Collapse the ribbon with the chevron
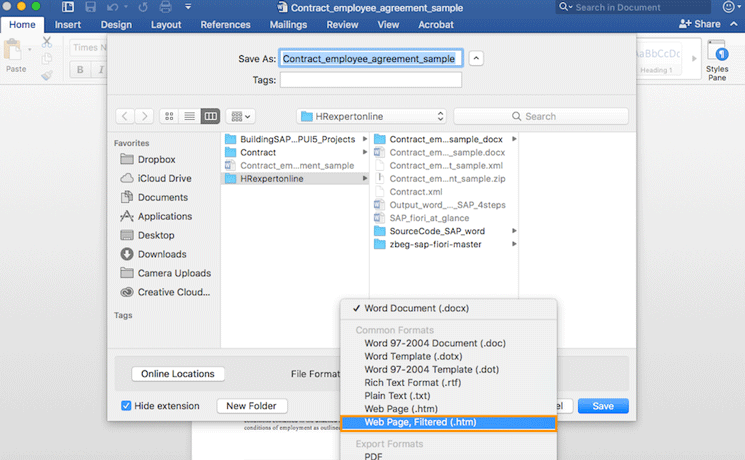The width and height of the screenshot is (745, 460). point(734,24)
